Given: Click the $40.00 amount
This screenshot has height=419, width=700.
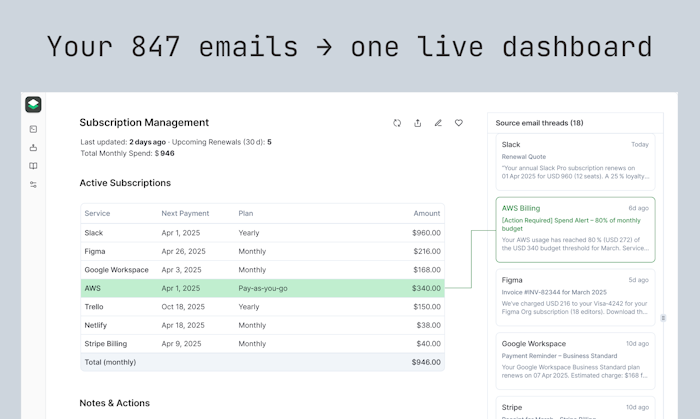Looking at the screenshot, I should 429,344.
